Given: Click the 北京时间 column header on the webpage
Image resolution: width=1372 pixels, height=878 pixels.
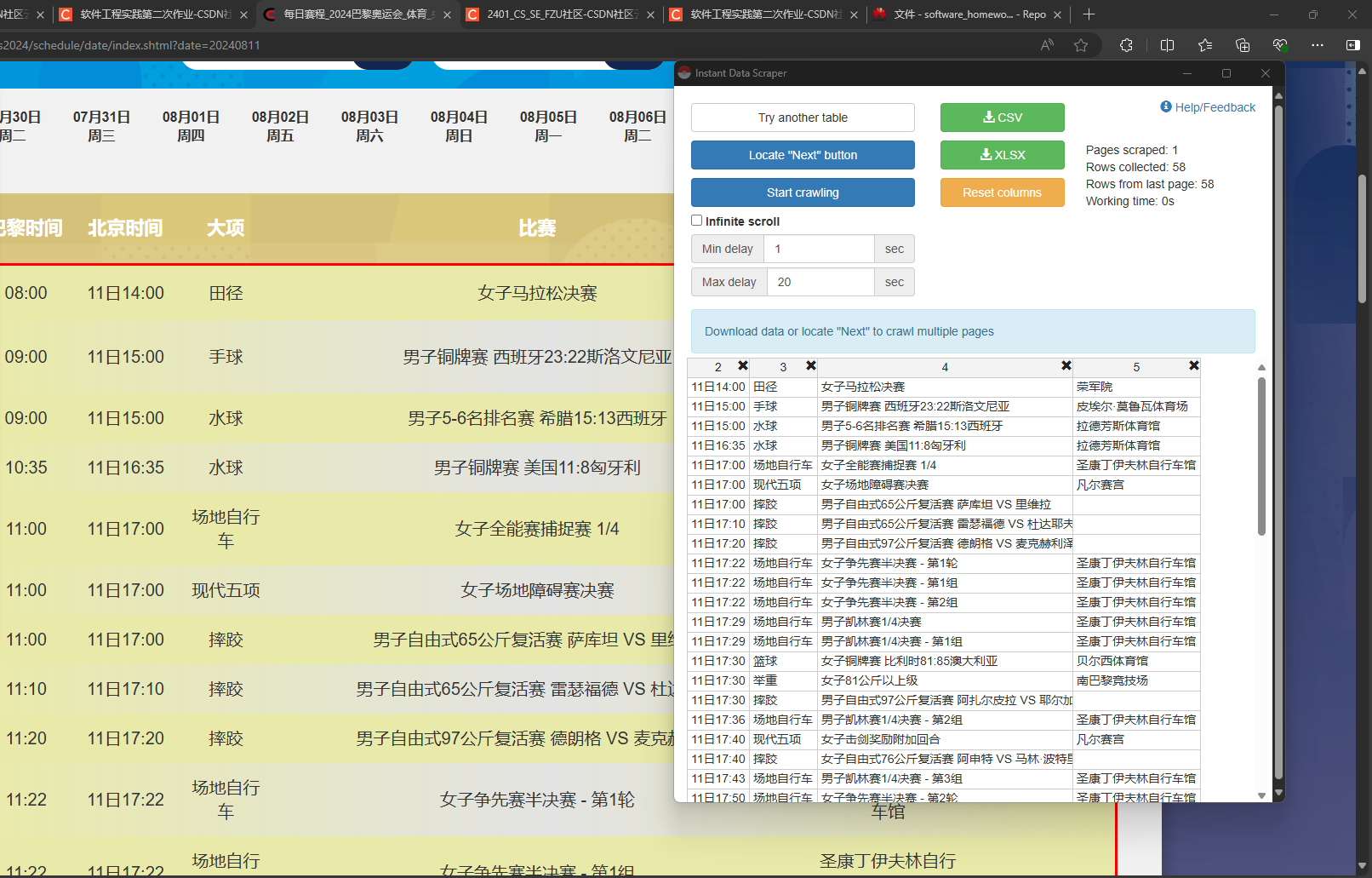Looking at the screenshot, I should click(x=125, y=227).
